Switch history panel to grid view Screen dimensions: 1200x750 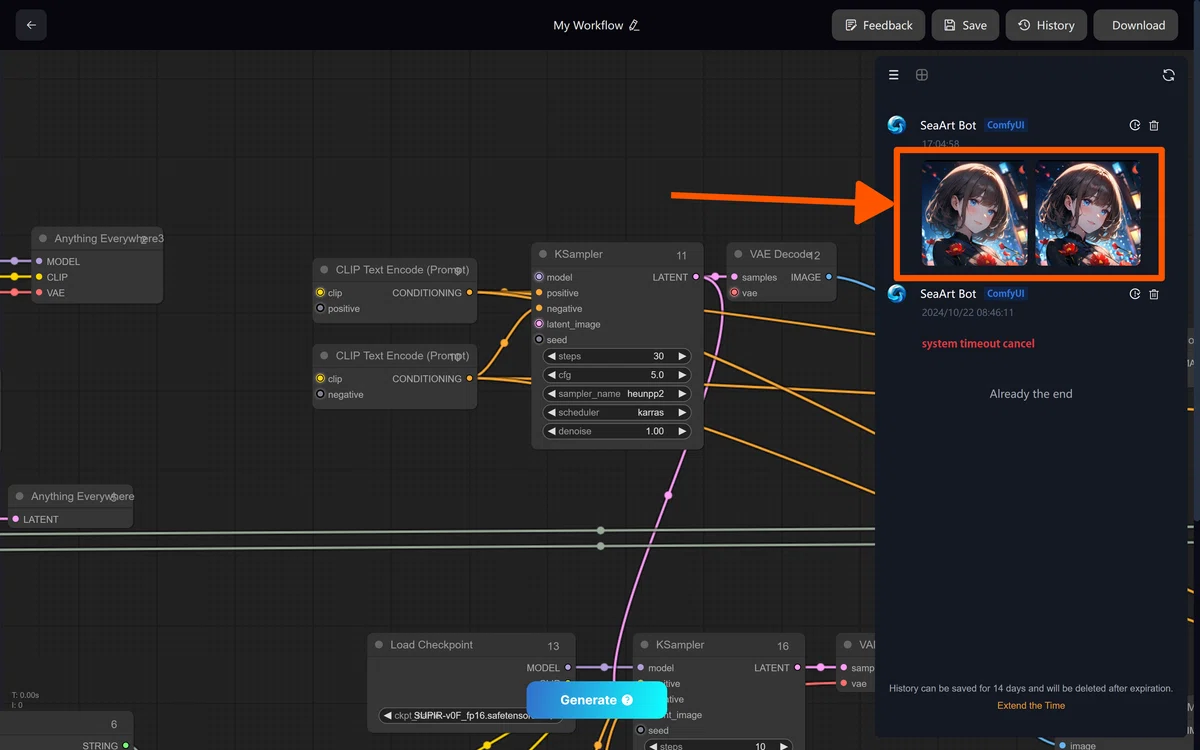click(x=922, y=75)
